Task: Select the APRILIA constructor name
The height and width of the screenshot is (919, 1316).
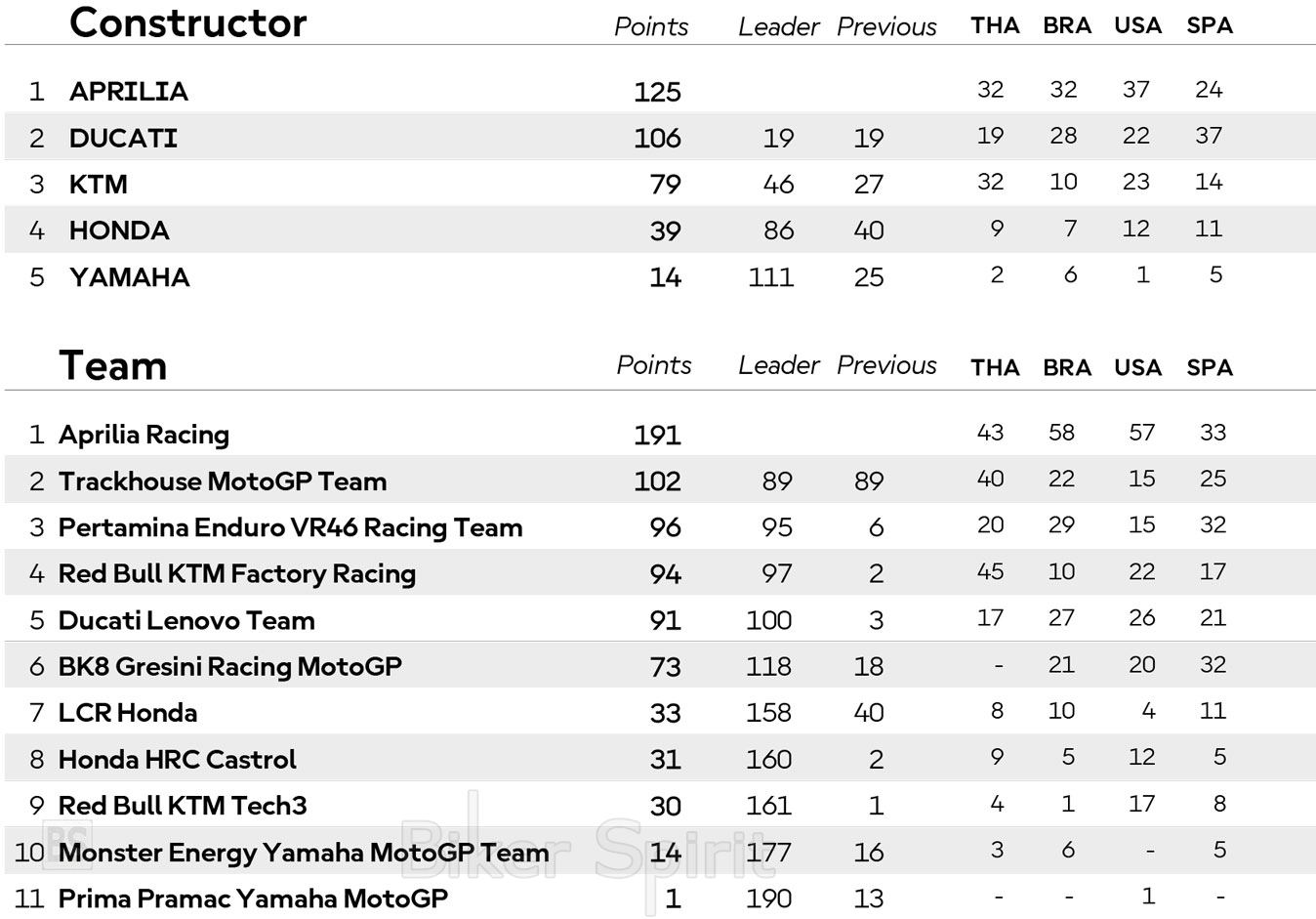Action: tap(129, 92)
